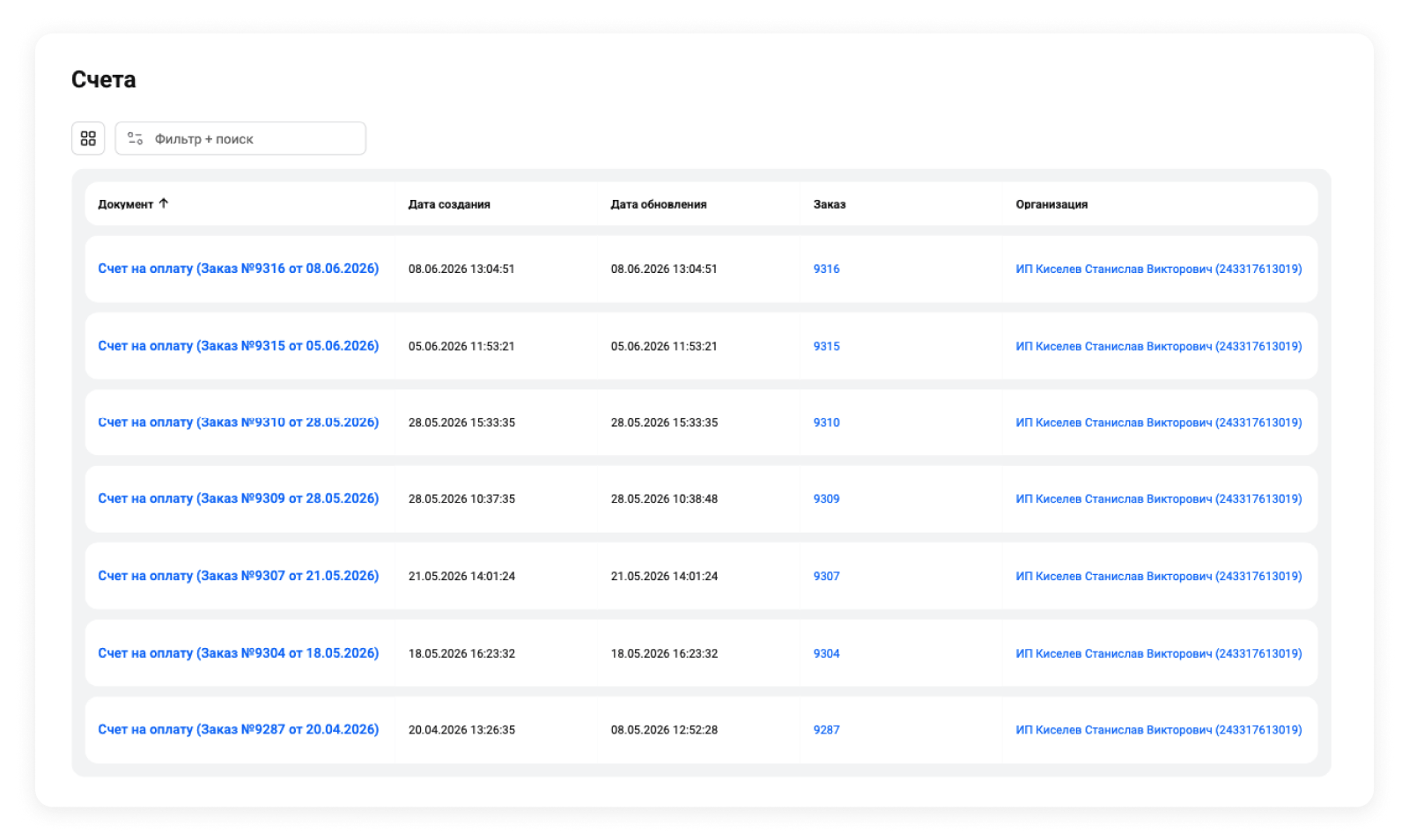
Task: Open order link 9316
Action: (x=827, y=269)
